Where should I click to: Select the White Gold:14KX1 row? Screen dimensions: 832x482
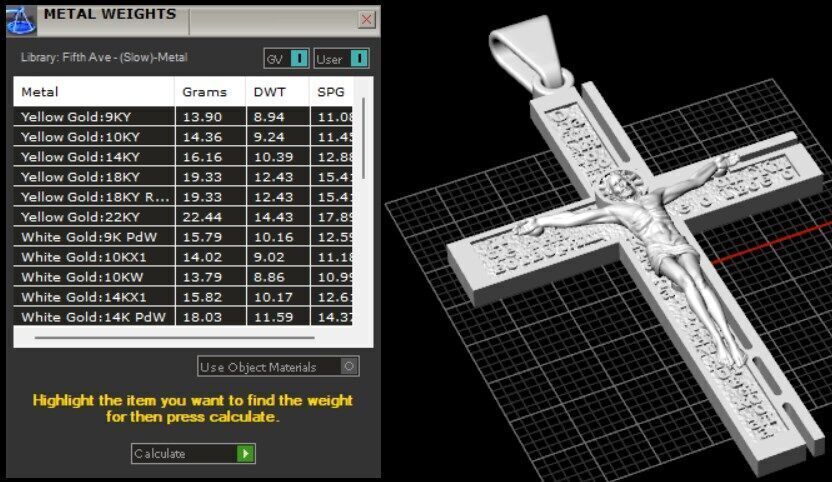pyautogui.click(x=183, y=297)
